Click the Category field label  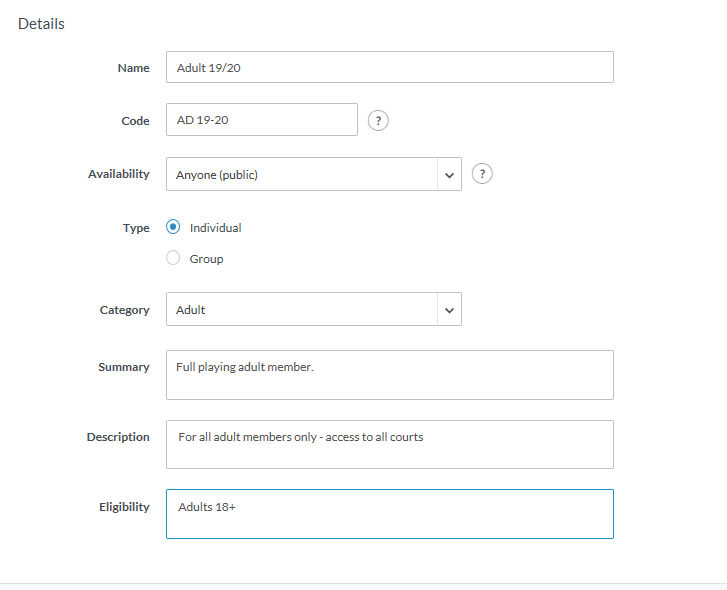click(124, 310)
